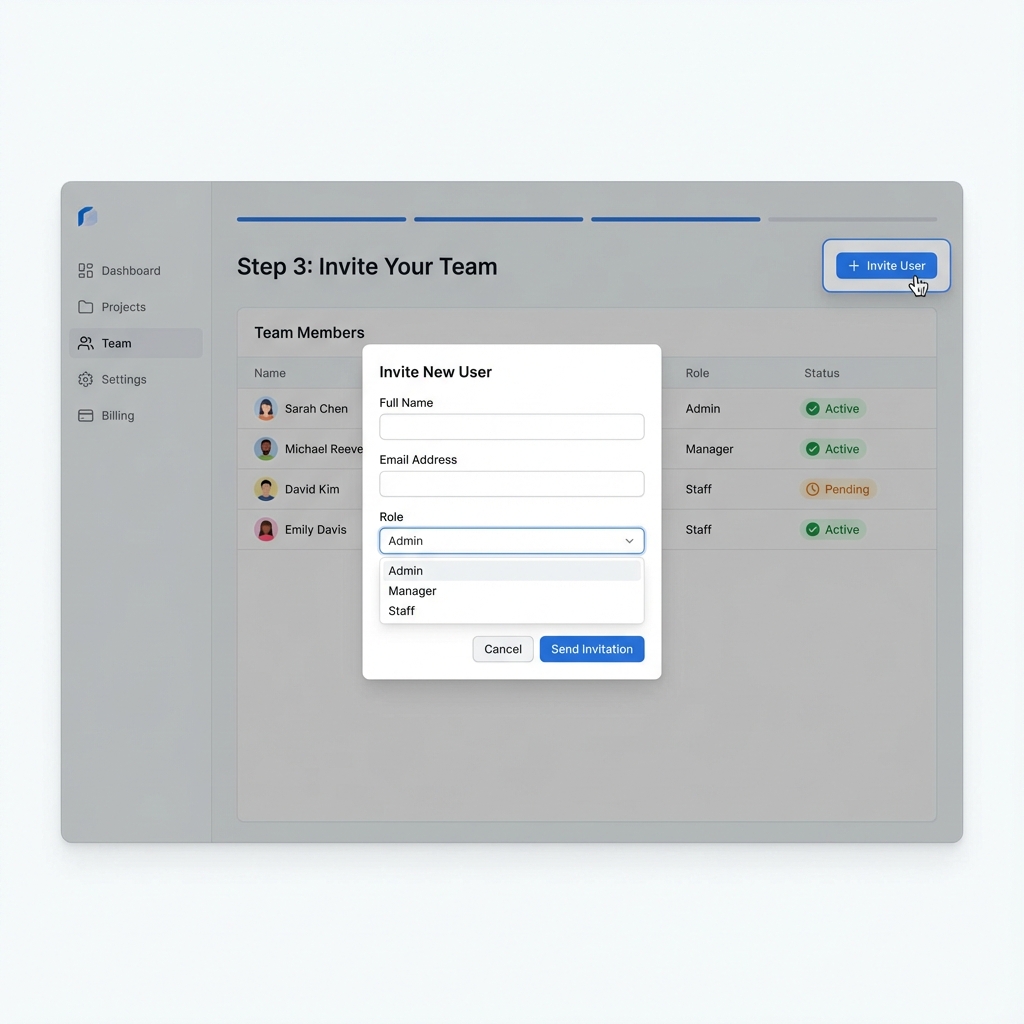Click the Full Name input field
This screenshot has height=1024, width=1024.
(511, 426)
